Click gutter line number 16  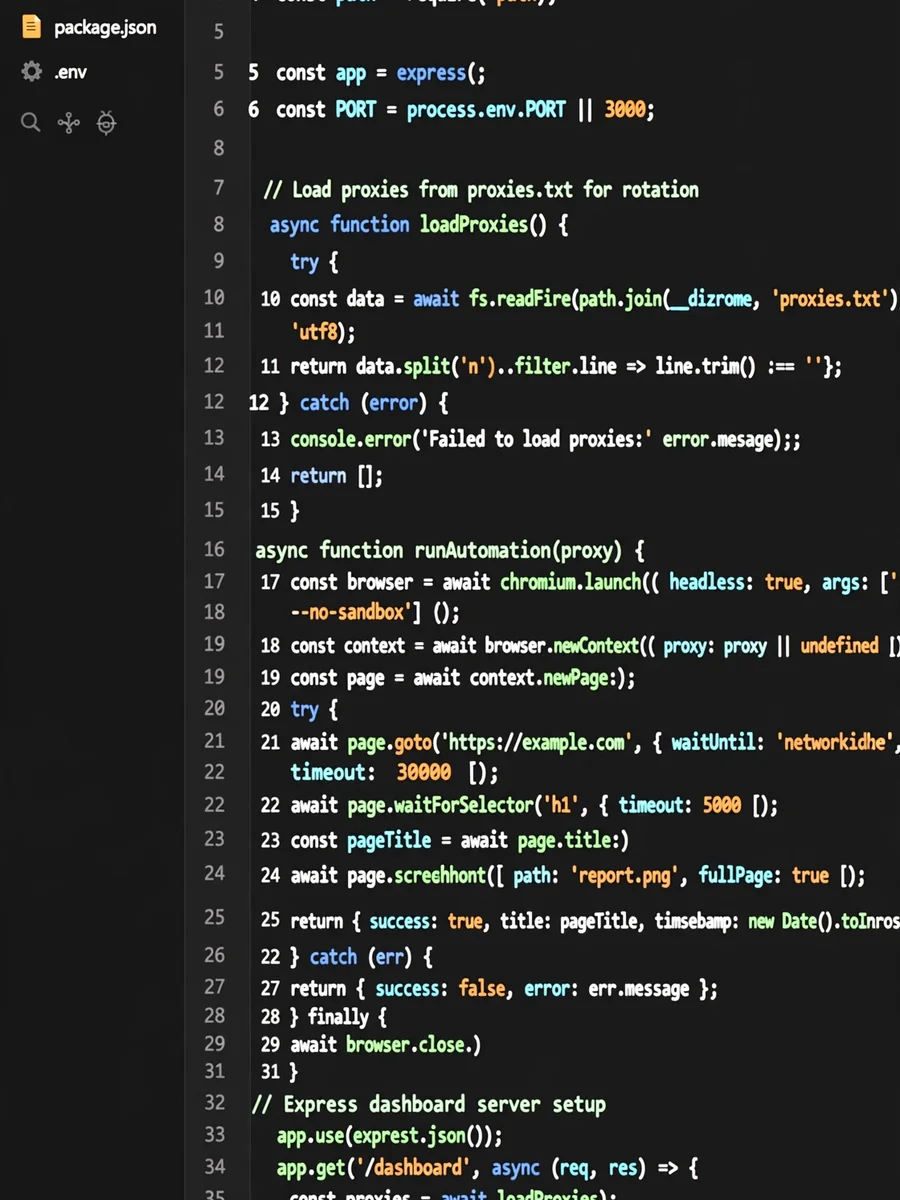pyautogui.click(x=214, y=550)
